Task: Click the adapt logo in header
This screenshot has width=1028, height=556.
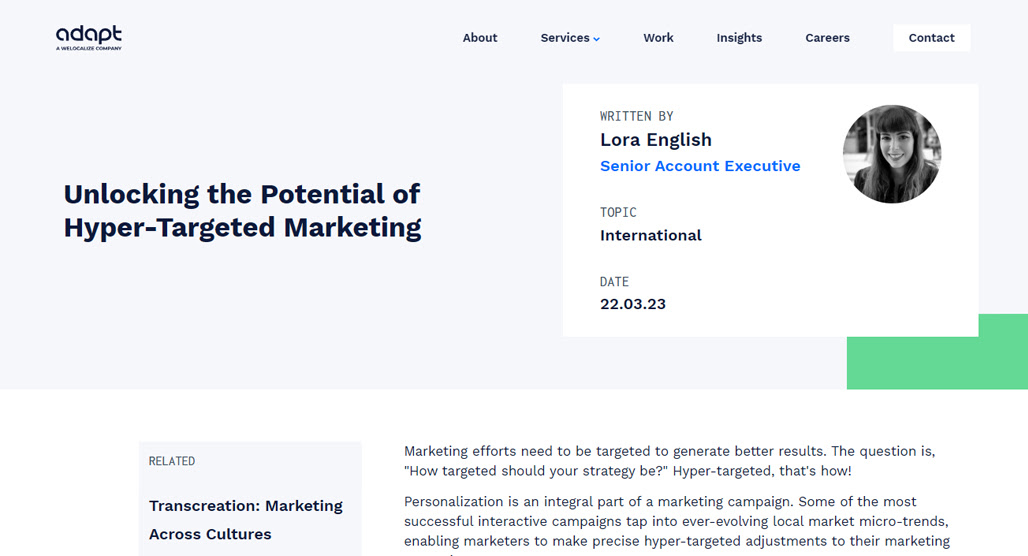Action: tap(89, 37)
